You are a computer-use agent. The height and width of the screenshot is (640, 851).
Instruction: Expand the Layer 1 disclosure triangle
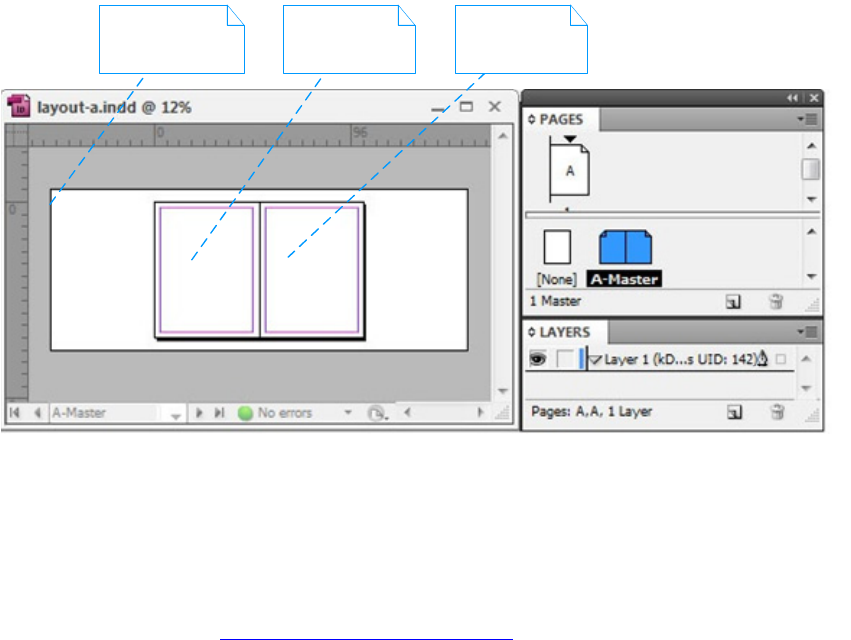pos(595,359)
